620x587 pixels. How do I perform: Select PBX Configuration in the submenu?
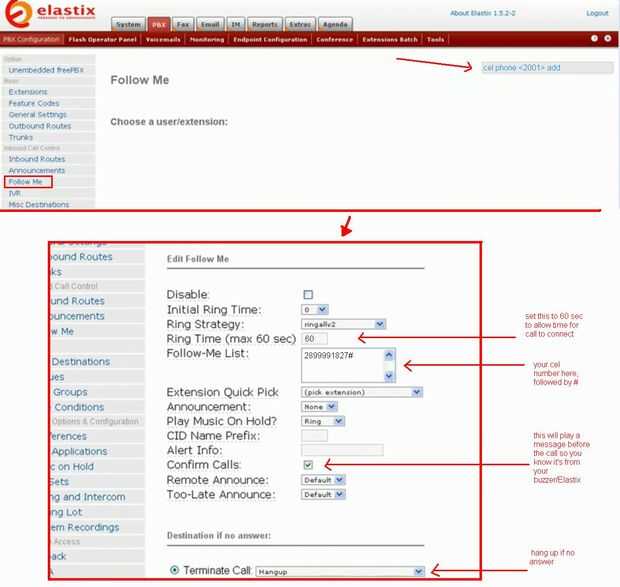[x=32, y=39]
